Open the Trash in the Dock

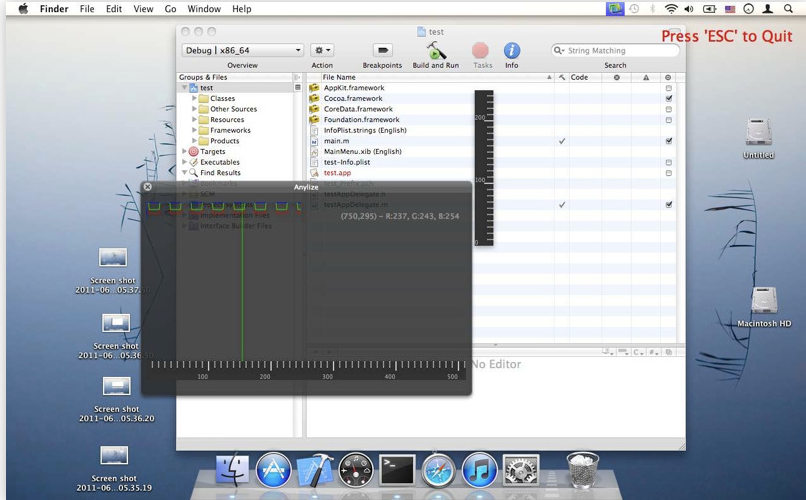coord(582,470)
